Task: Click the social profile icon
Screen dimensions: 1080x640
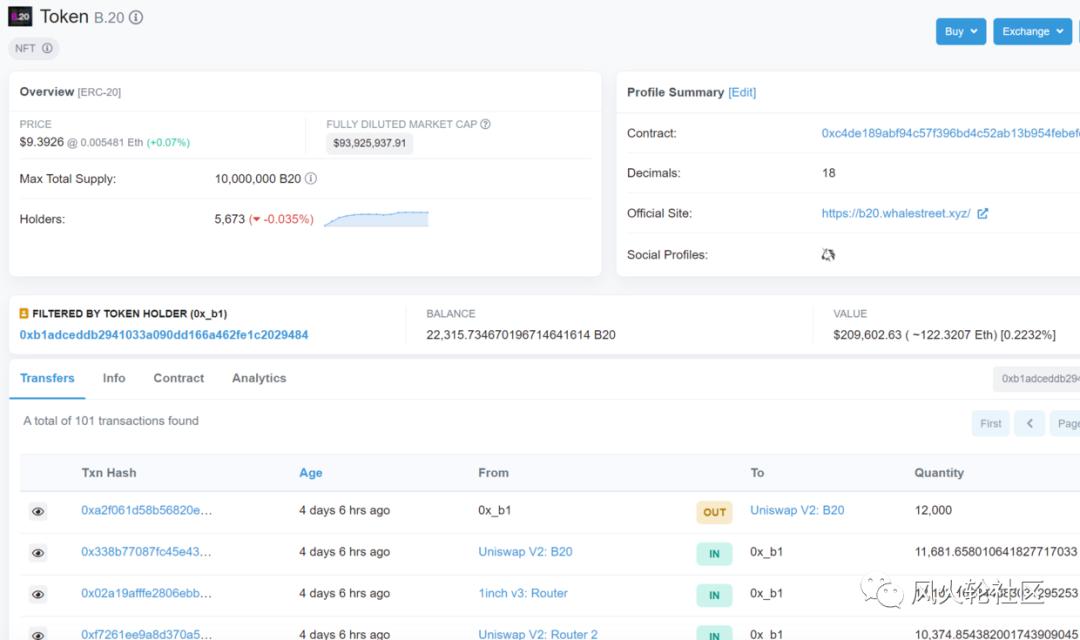Action: [x=828, y=254]
